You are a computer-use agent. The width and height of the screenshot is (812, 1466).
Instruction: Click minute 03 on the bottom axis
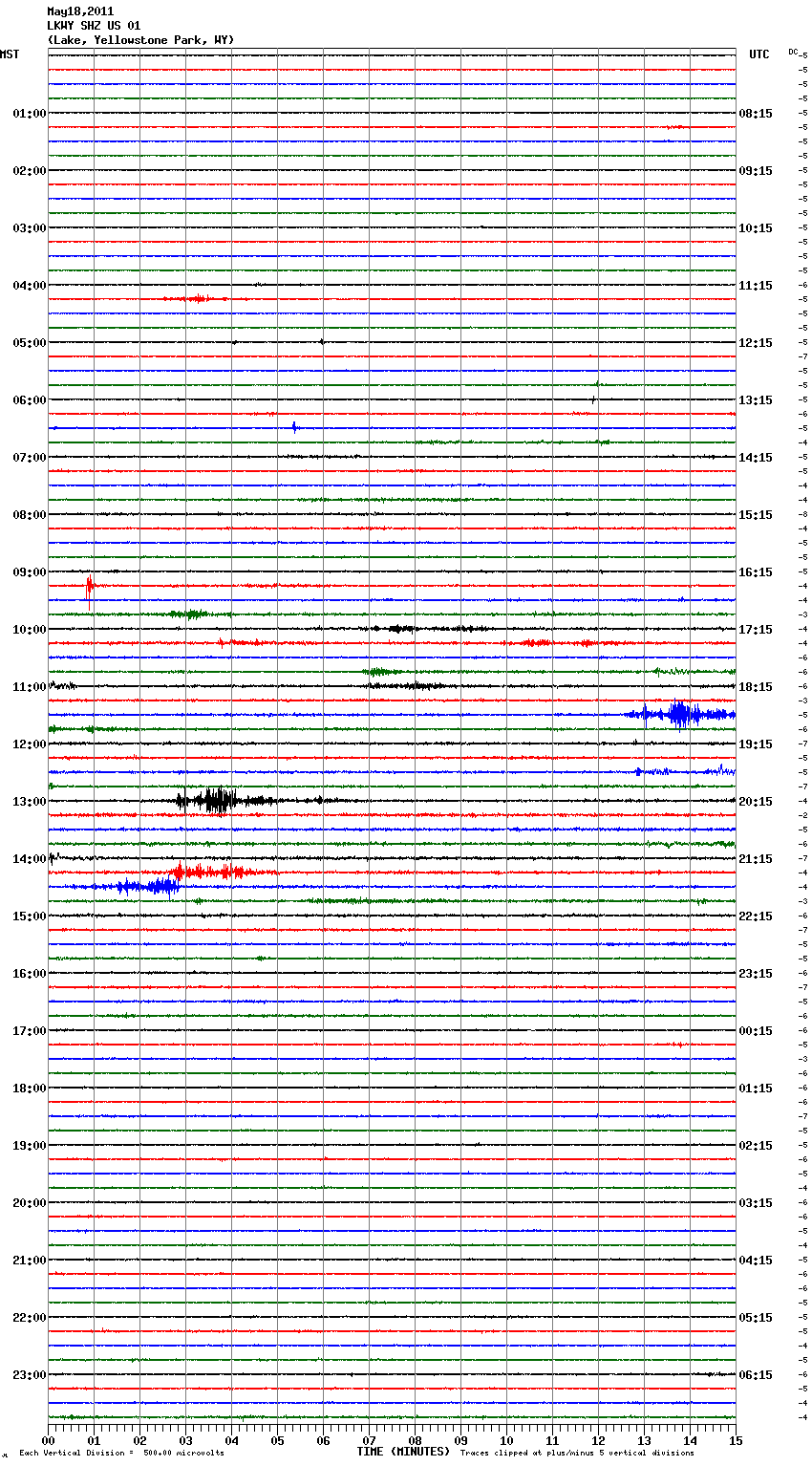pos(185,1440)
